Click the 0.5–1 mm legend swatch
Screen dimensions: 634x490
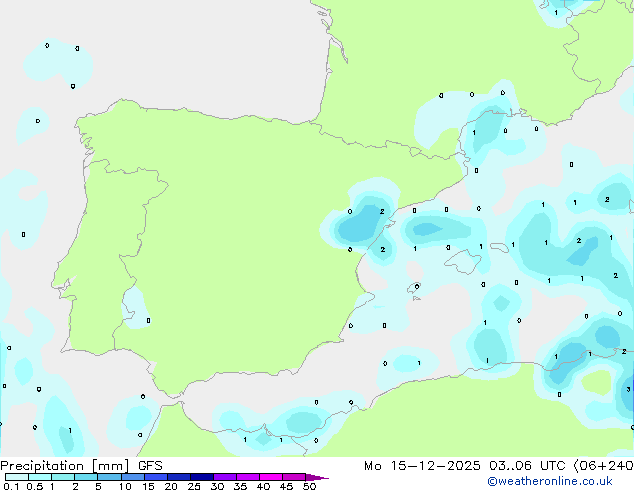click(x=40, y=477)
